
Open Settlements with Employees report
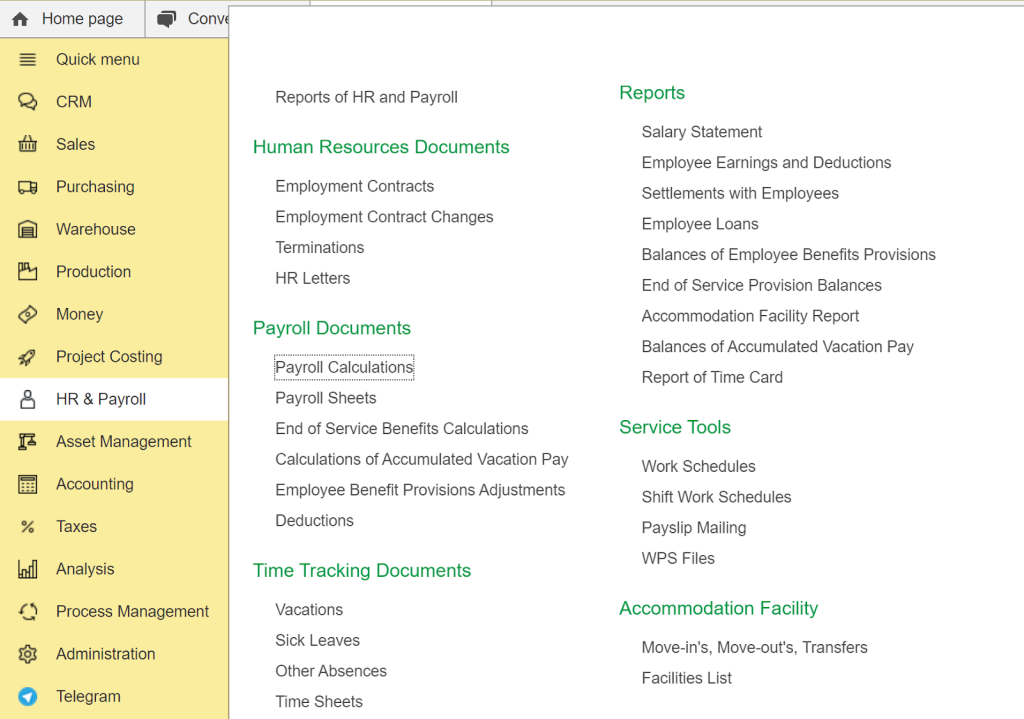740,193
